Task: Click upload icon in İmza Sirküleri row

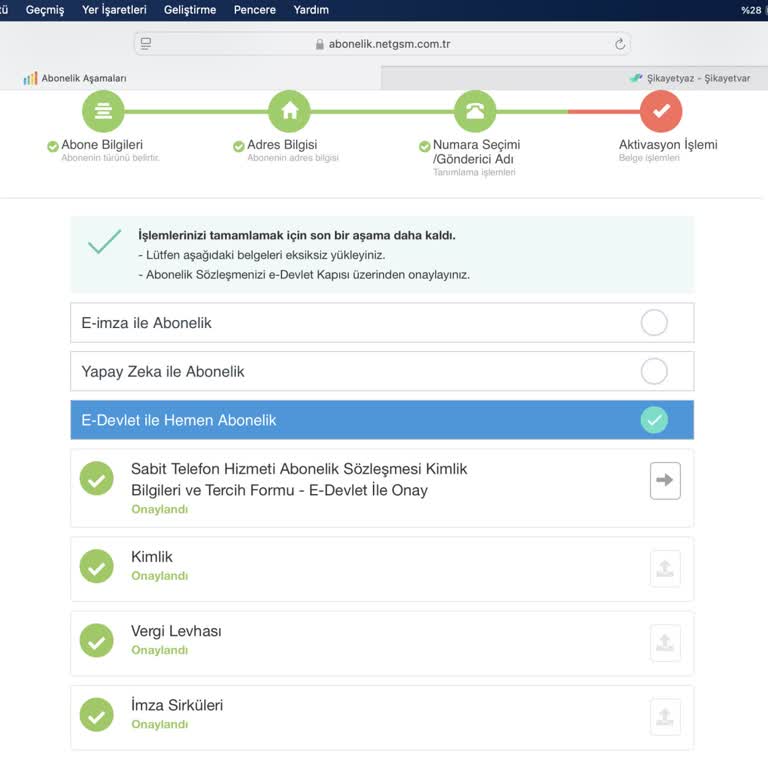Action: coord(665,717)
